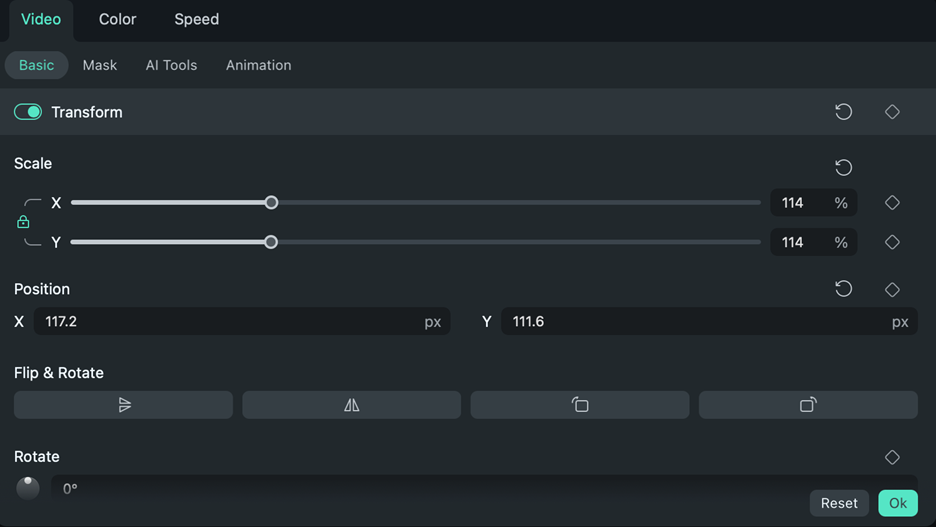Rotate 90 degrees clockwise

click(808, 405)
